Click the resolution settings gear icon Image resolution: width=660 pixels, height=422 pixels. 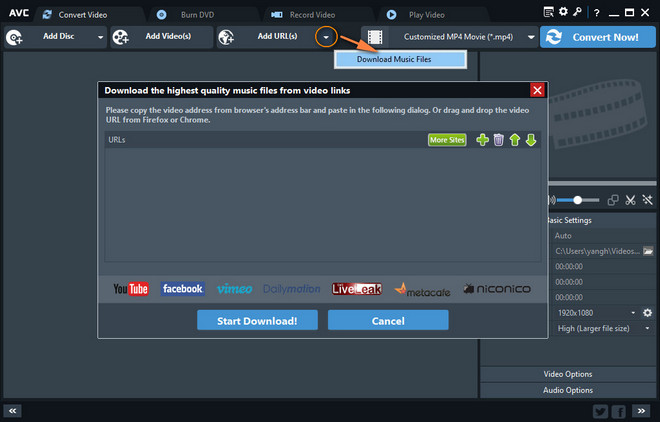[x=647, y=313]
